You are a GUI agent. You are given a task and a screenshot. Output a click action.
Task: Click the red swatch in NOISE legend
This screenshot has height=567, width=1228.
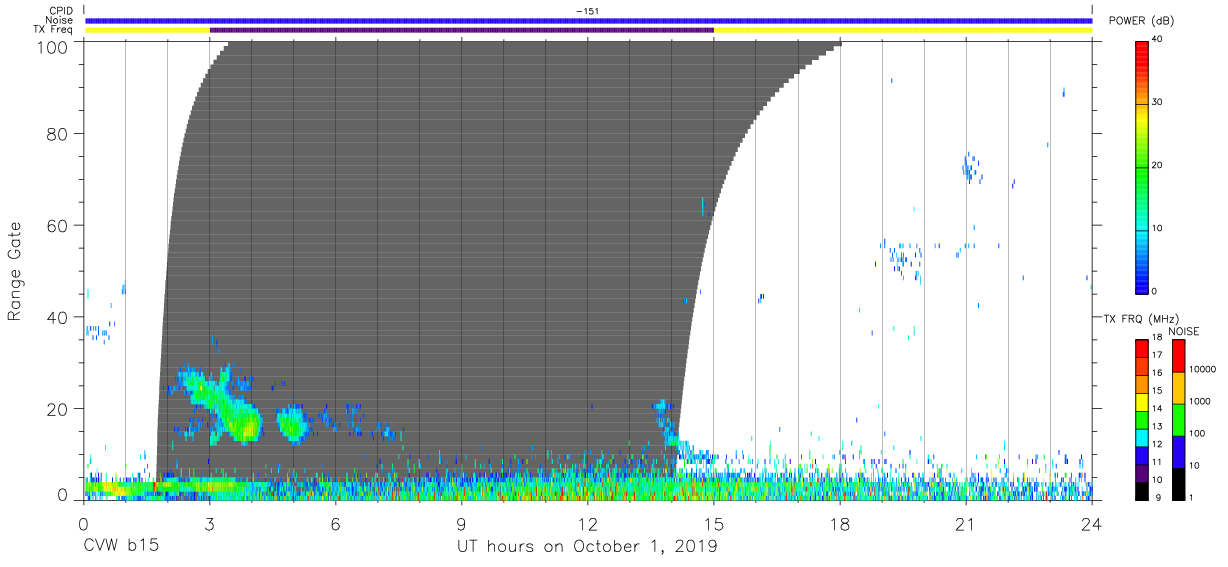click(x=1178, y=356)
